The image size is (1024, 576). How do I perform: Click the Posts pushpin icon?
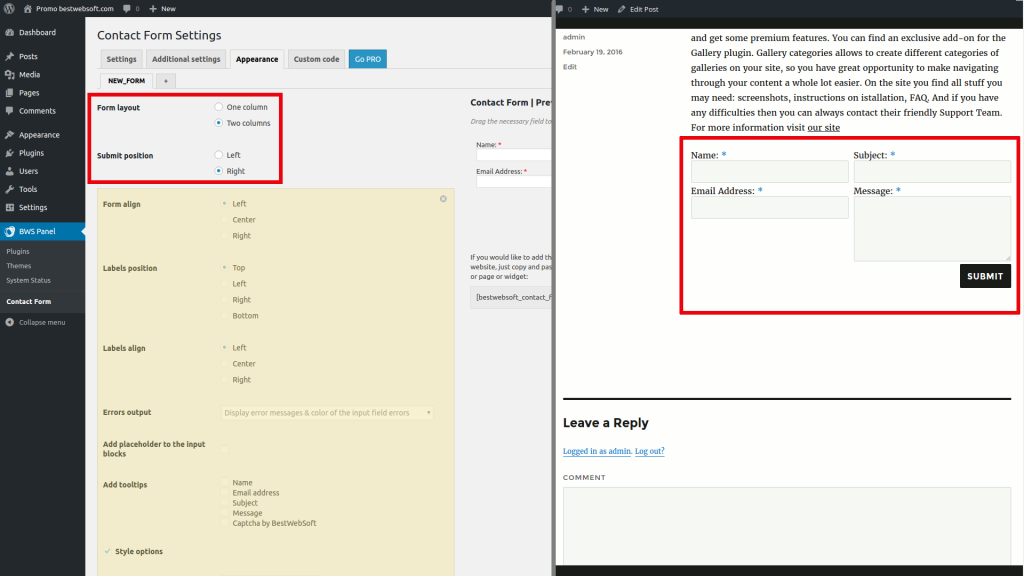pos(9,57)
